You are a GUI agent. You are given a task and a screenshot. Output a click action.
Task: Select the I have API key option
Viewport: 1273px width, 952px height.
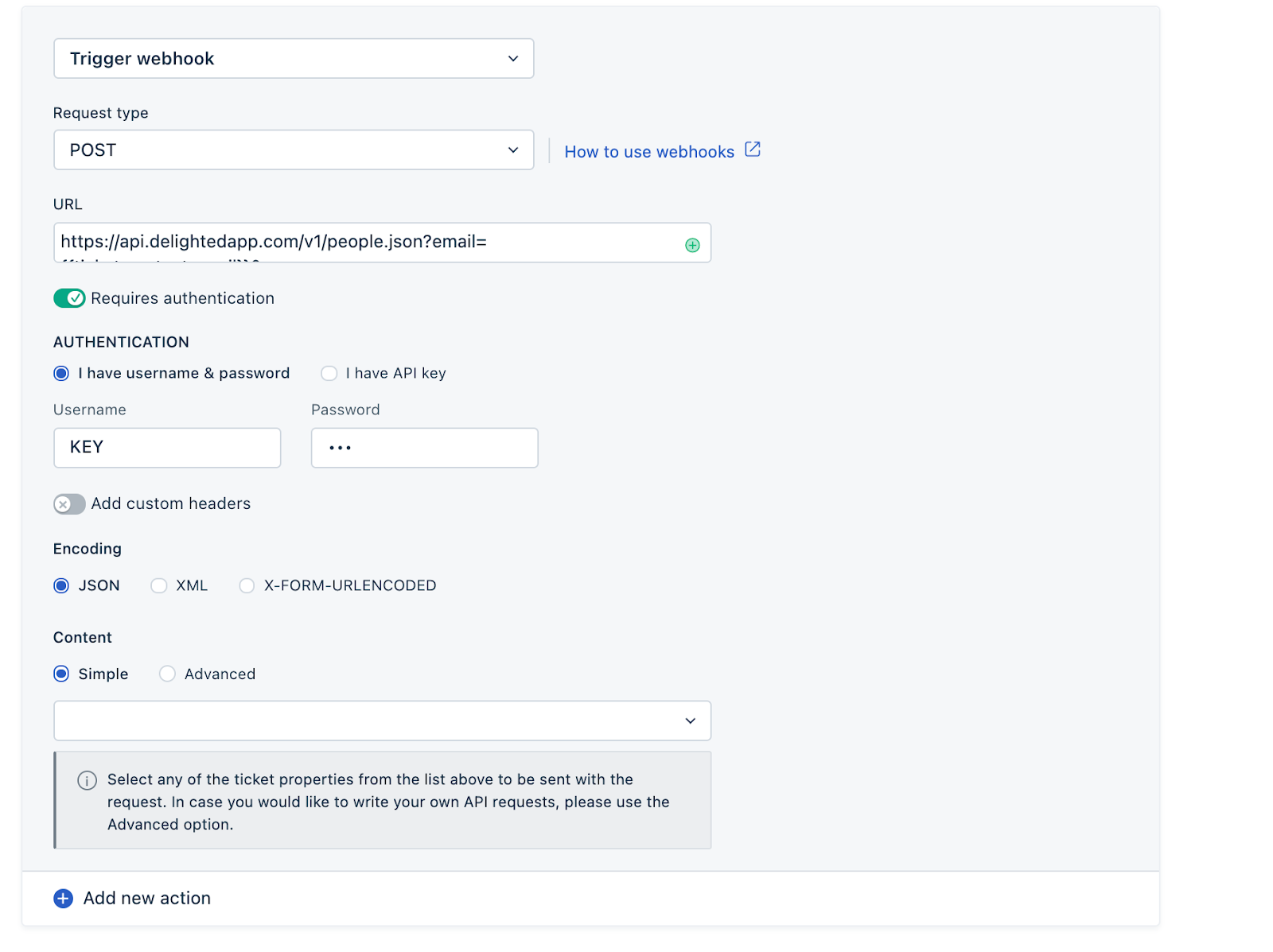pyautogui.click(x=329, y=374)
